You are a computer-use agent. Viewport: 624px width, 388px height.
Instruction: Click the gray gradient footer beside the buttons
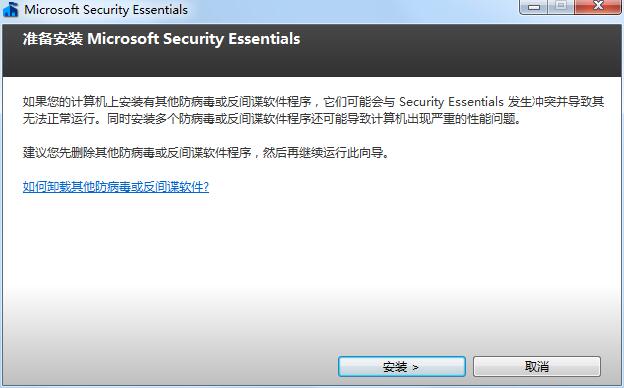coord(167,366)
